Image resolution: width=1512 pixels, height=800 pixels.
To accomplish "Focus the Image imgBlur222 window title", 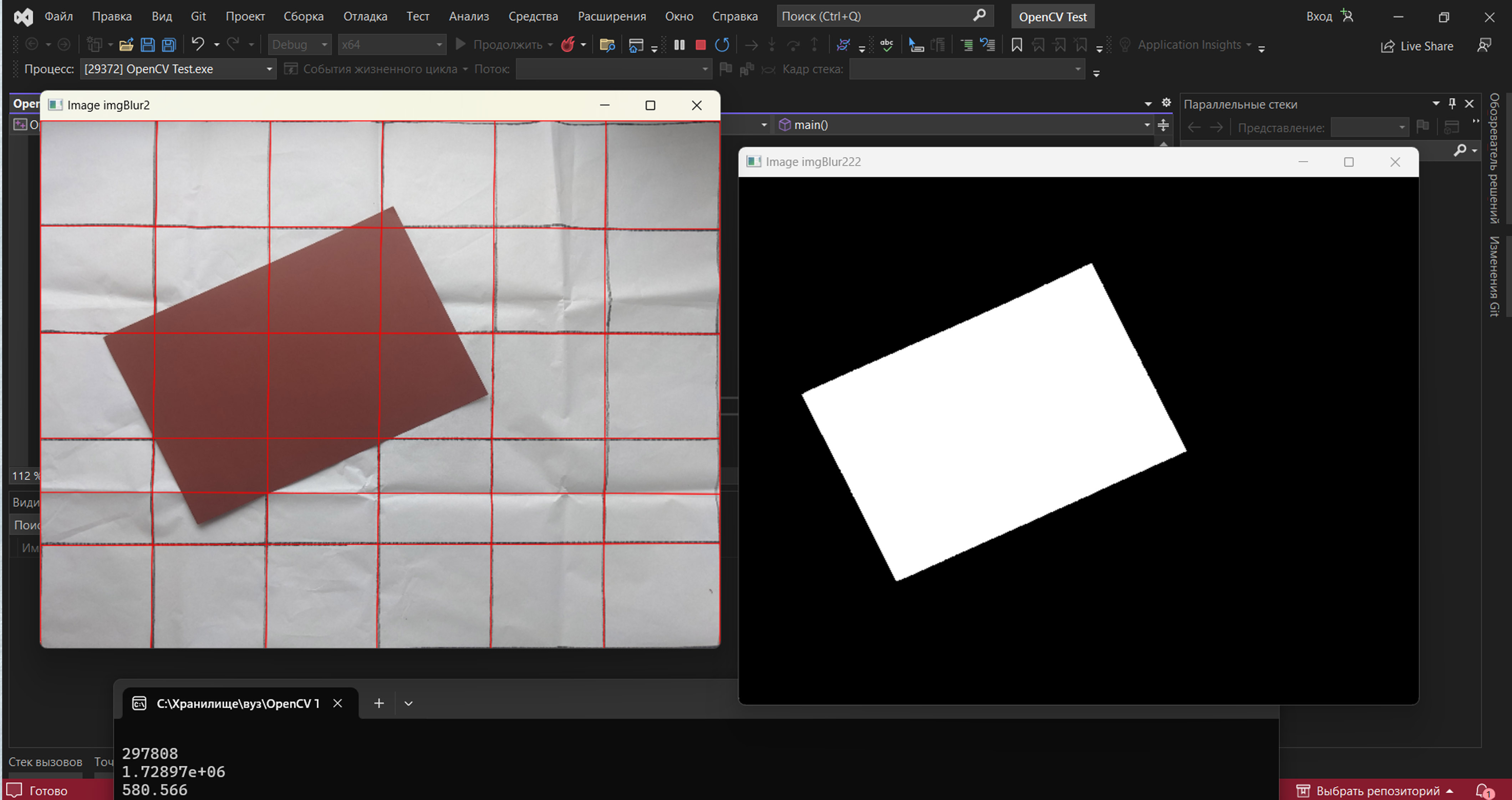I will (x=813, y=162).
